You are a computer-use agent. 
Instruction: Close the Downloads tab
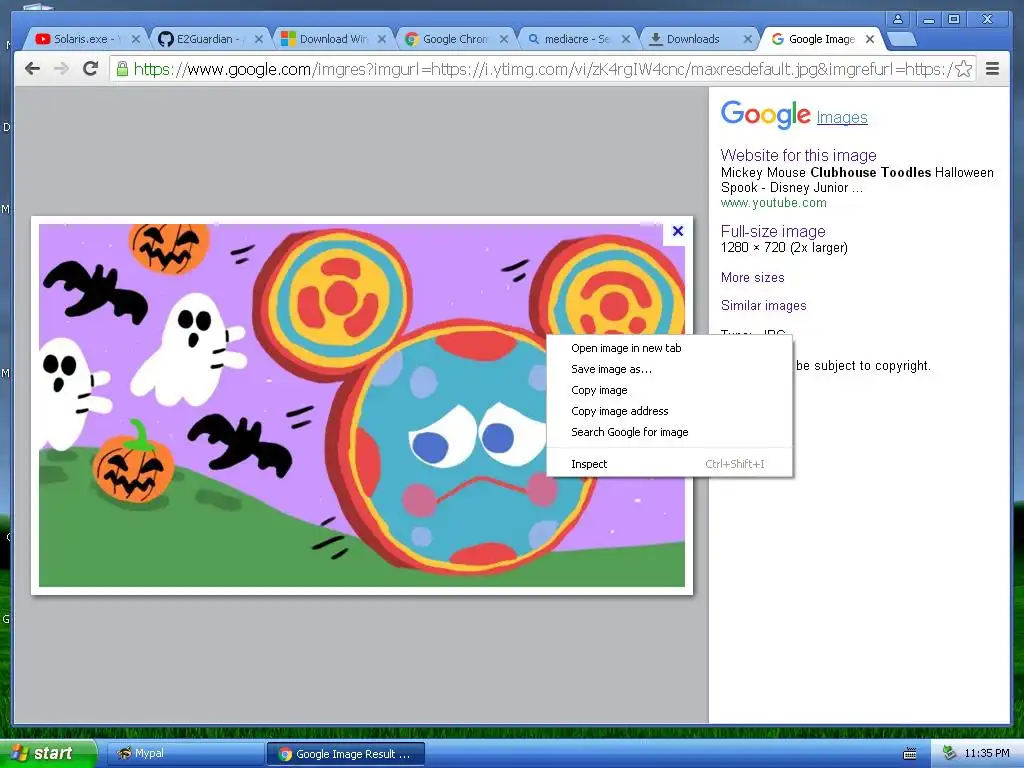click(748, 39)
